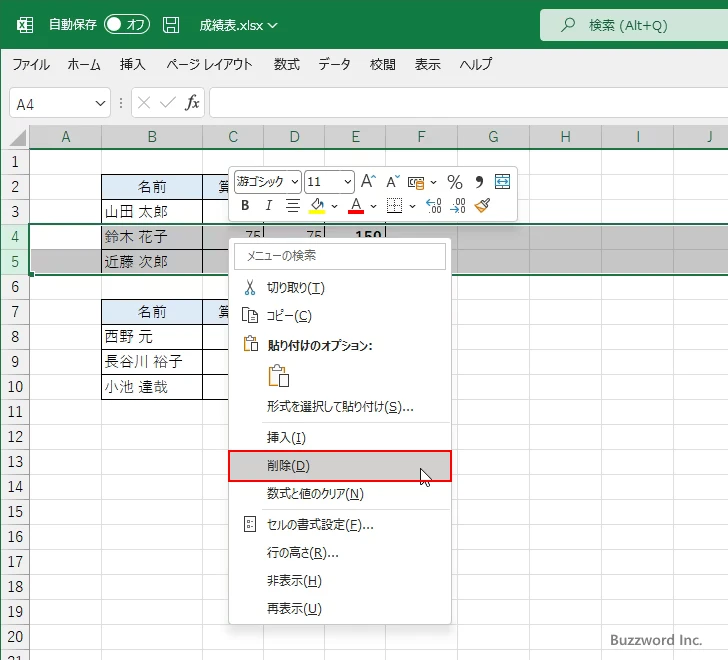Click cell containing 長谷川 裕子
This screenshot has width=728, height=660.
(152, 362)
